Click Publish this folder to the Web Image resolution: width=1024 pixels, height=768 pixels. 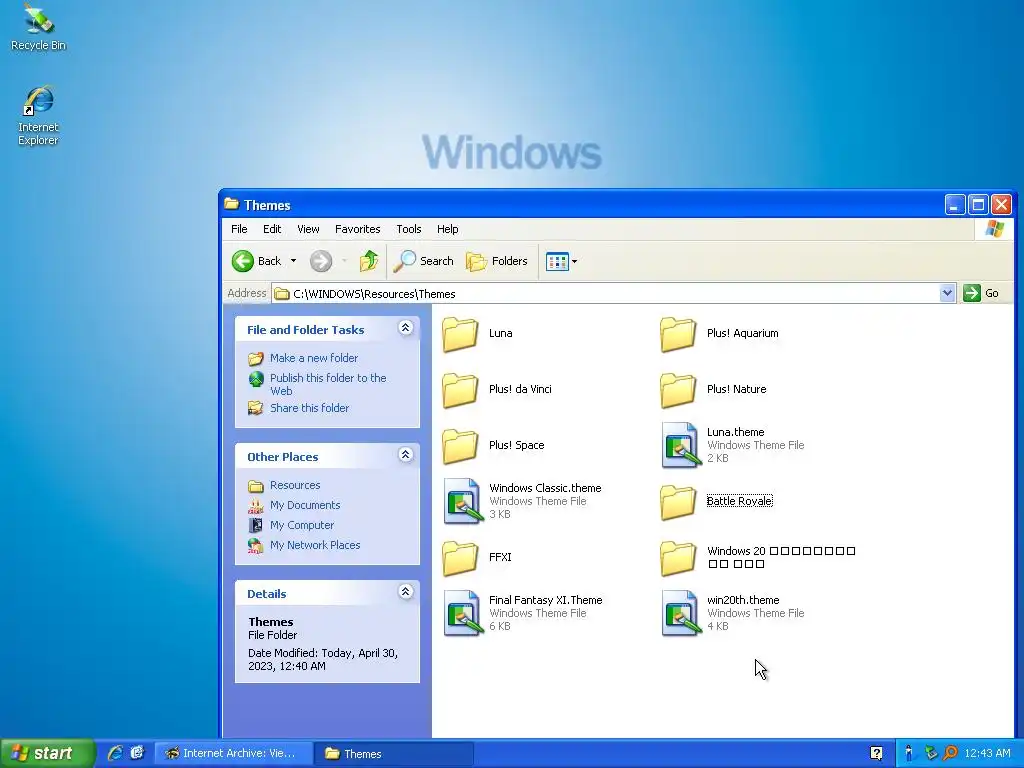pos(328,384)
